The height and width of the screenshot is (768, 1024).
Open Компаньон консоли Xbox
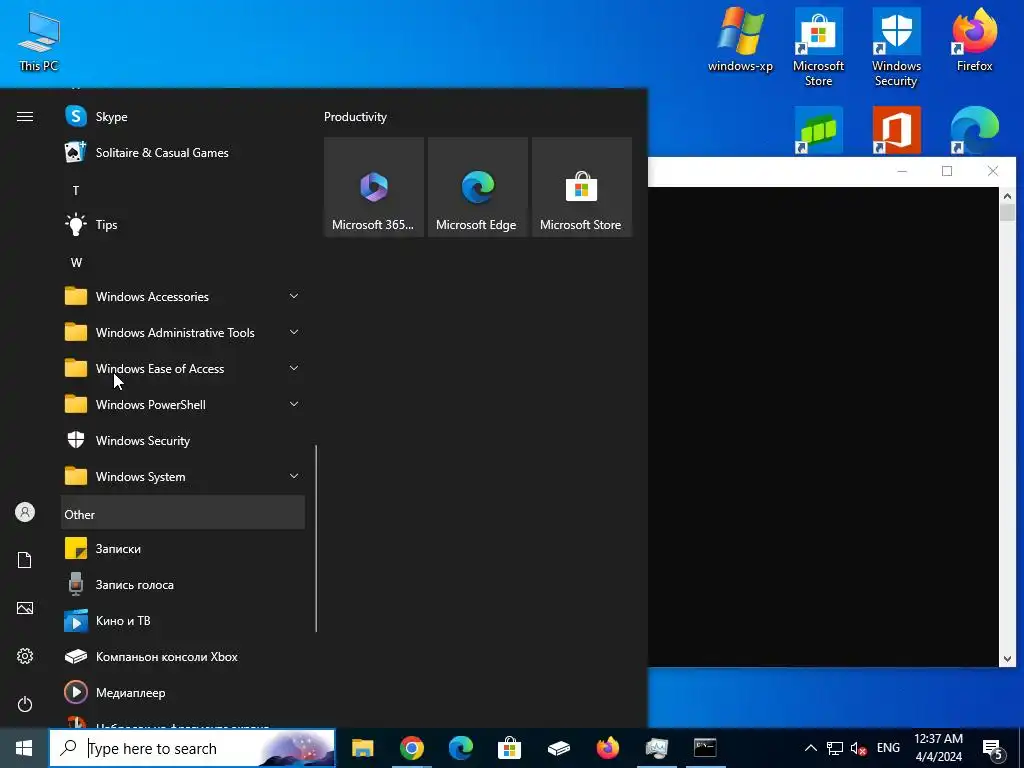click(x=183, y=656)
